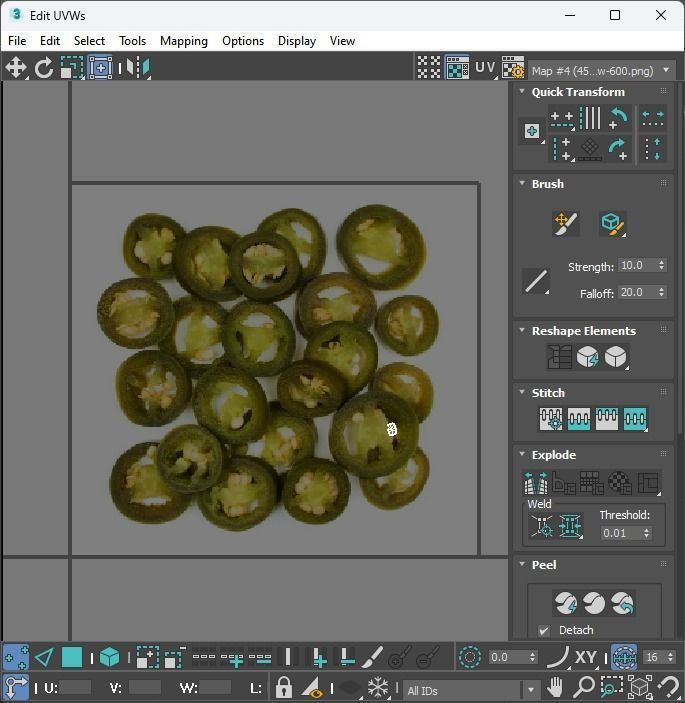Screen dimensions: 685x703
Task: Click the UV coordinate space button
Action: pyautogui.click(x=485, y=68)
